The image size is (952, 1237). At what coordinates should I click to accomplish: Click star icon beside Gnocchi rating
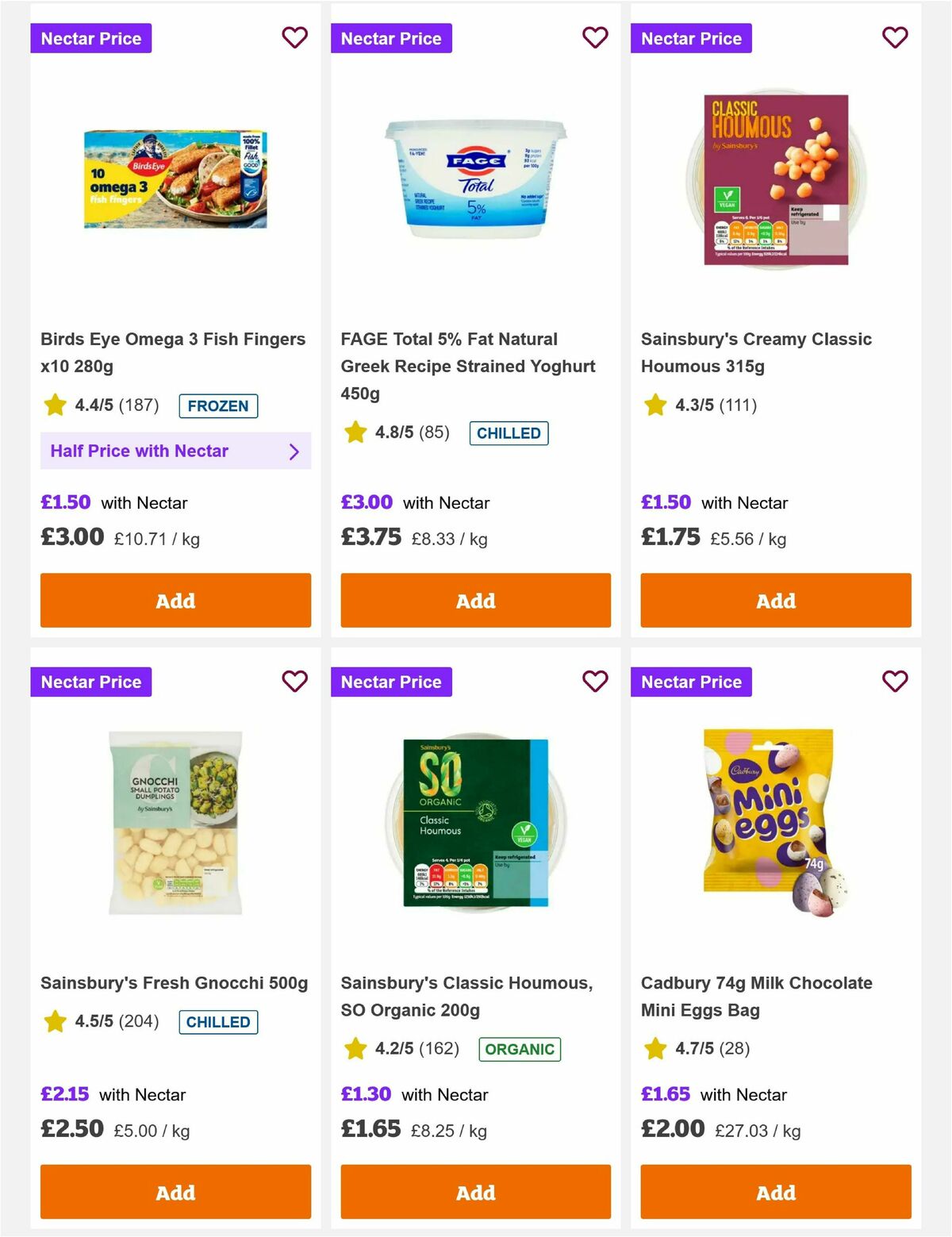(x=55, y=1022)
